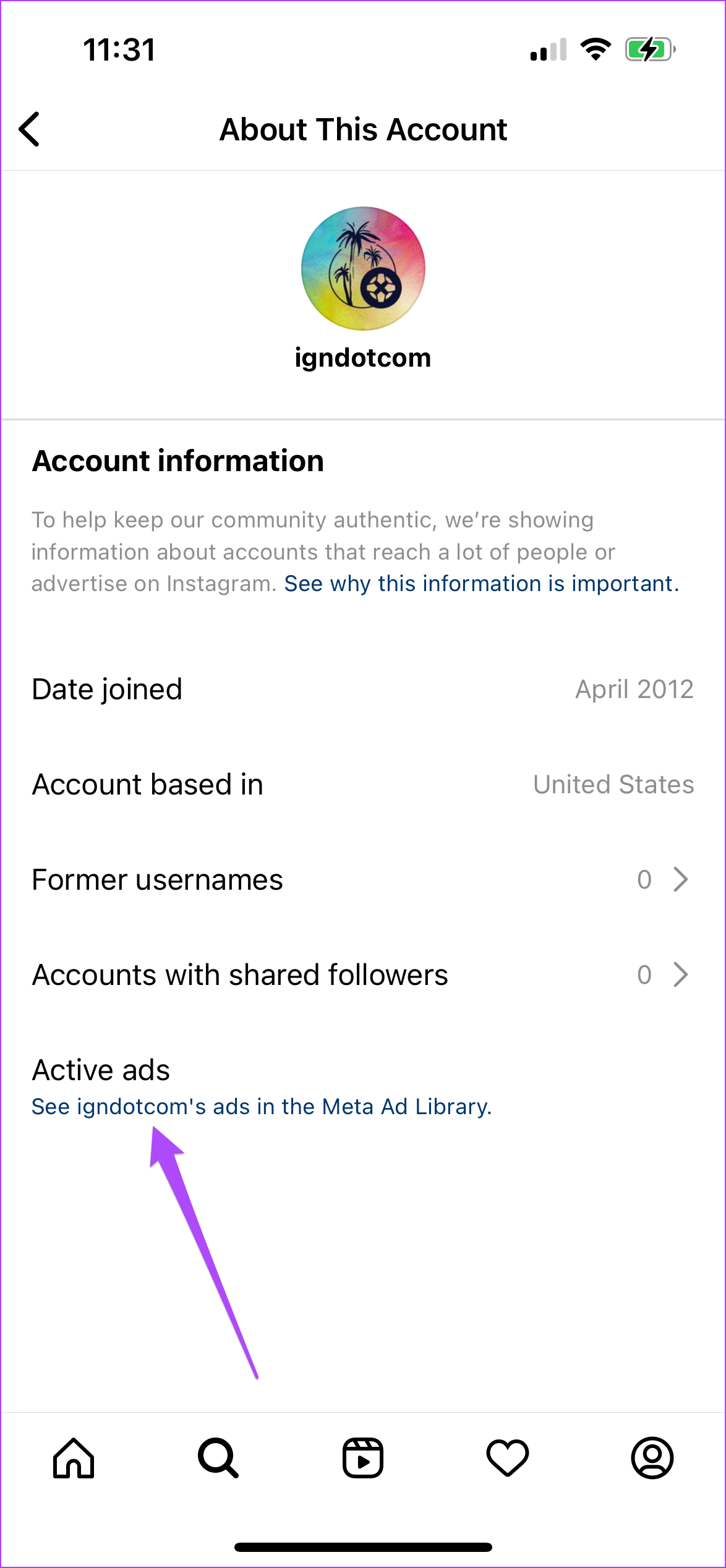Screen dimensions: 726x1568
Task: Tap the igndotcom profile picture
Action: tap(363, 268)
